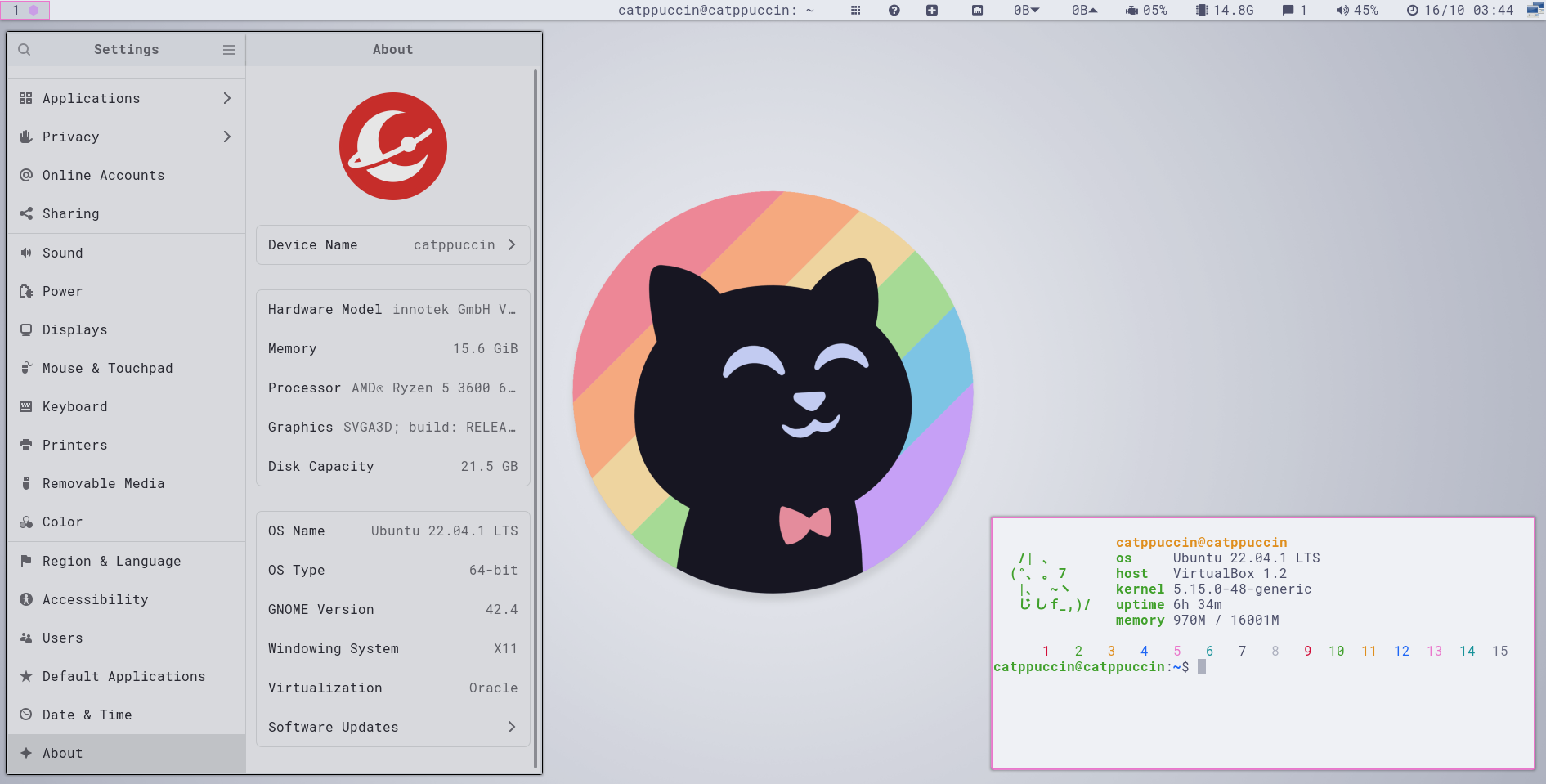Open Online Accounts settings
Image resolution: width=1546 pixels, height=784 pixels.
126,175
